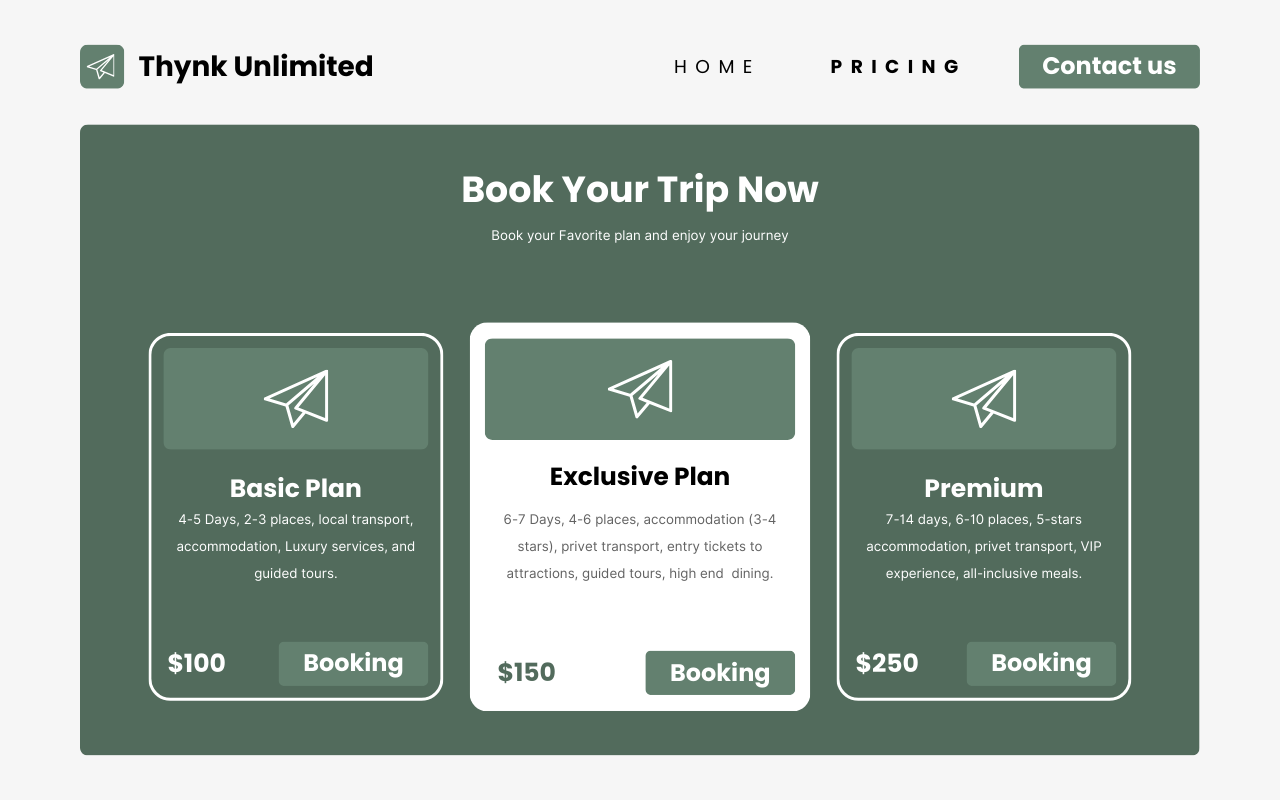Viewport: 1280px width, 800px height.
Task: Click the $150 price label
Action: coord(527,673)
